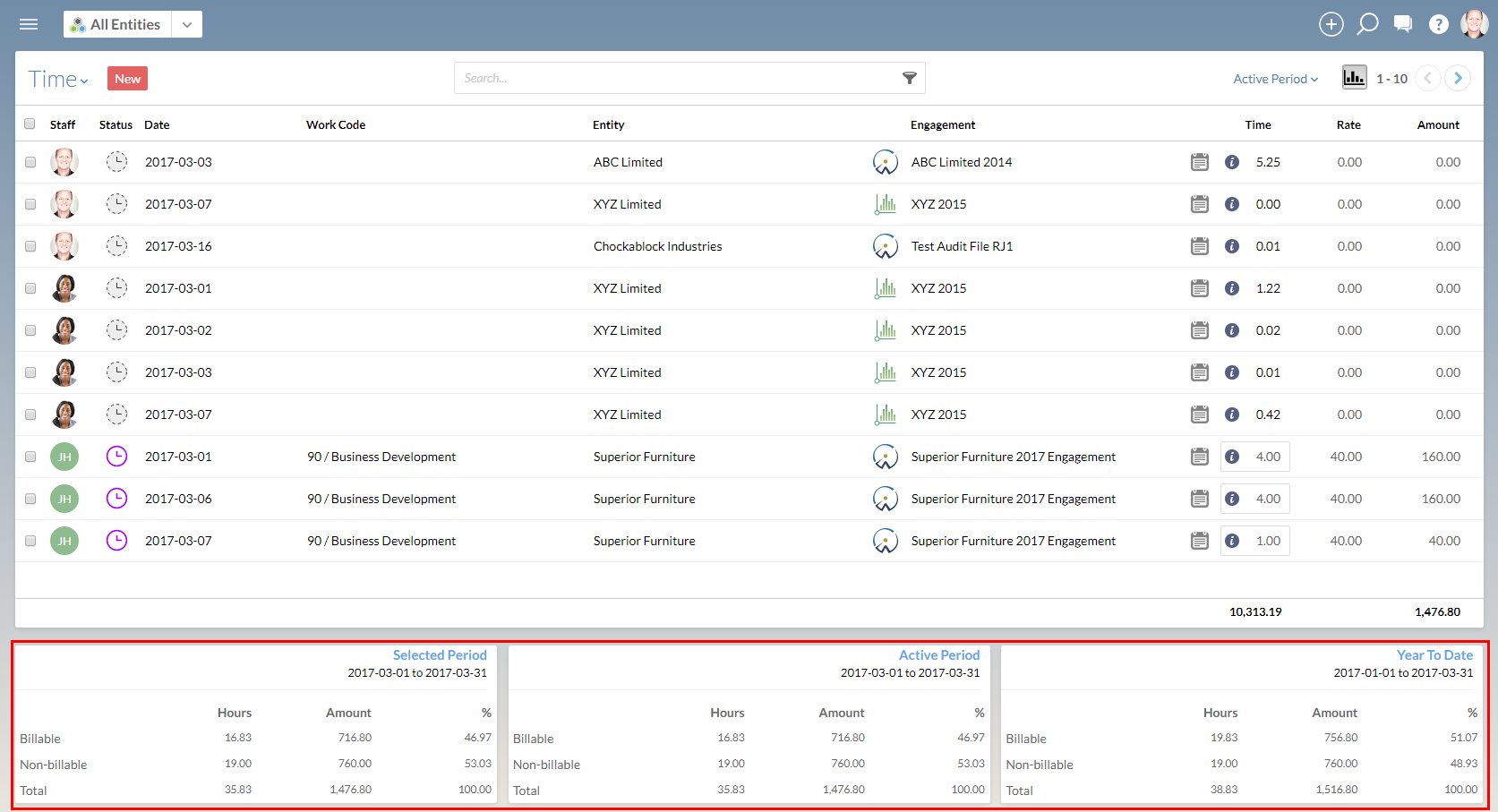Click the add new plus icon
This screenshot has height=812, width=1498.
click(1331, 24)
